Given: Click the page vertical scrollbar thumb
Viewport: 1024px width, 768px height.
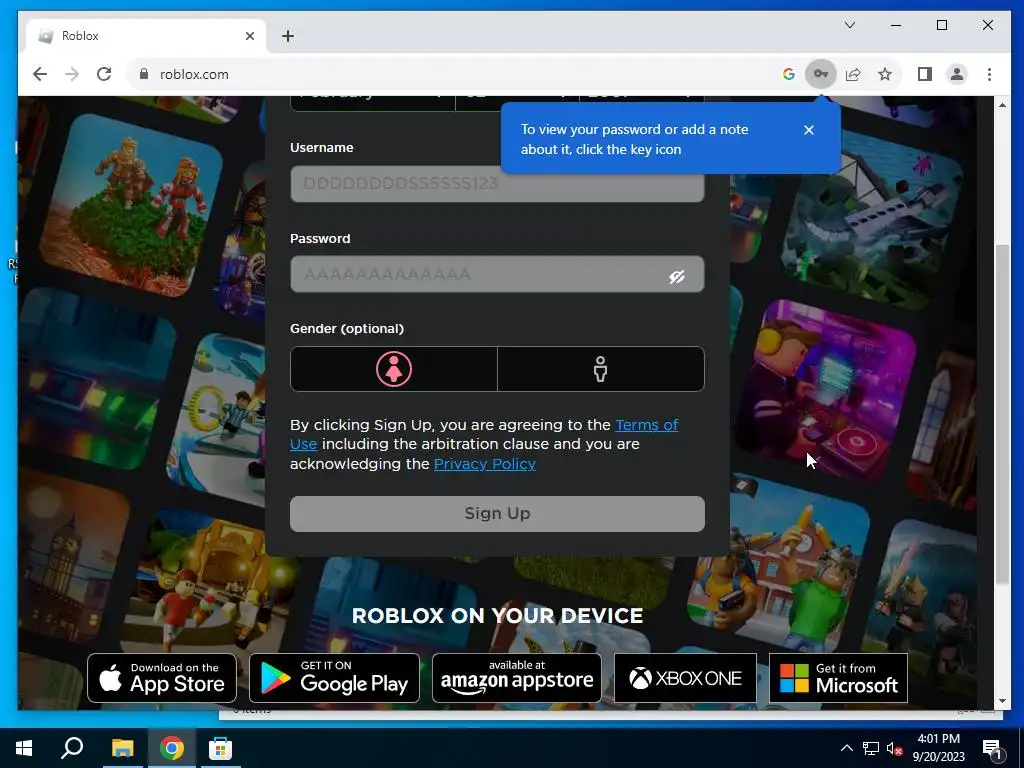Looking at the screenshot, I should 1002,414.
